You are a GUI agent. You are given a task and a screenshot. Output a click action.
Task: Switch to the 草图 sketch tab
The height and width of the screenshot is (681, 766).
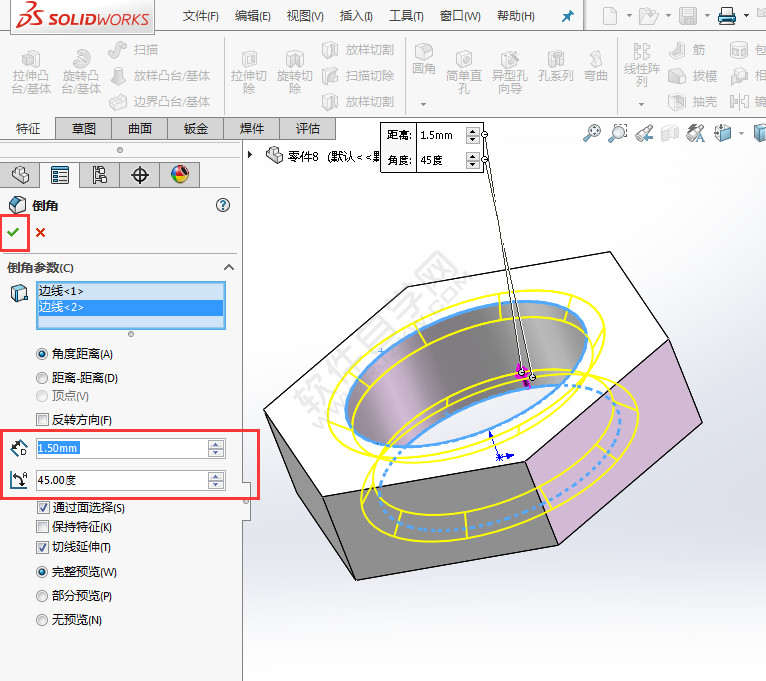point(84,128)
